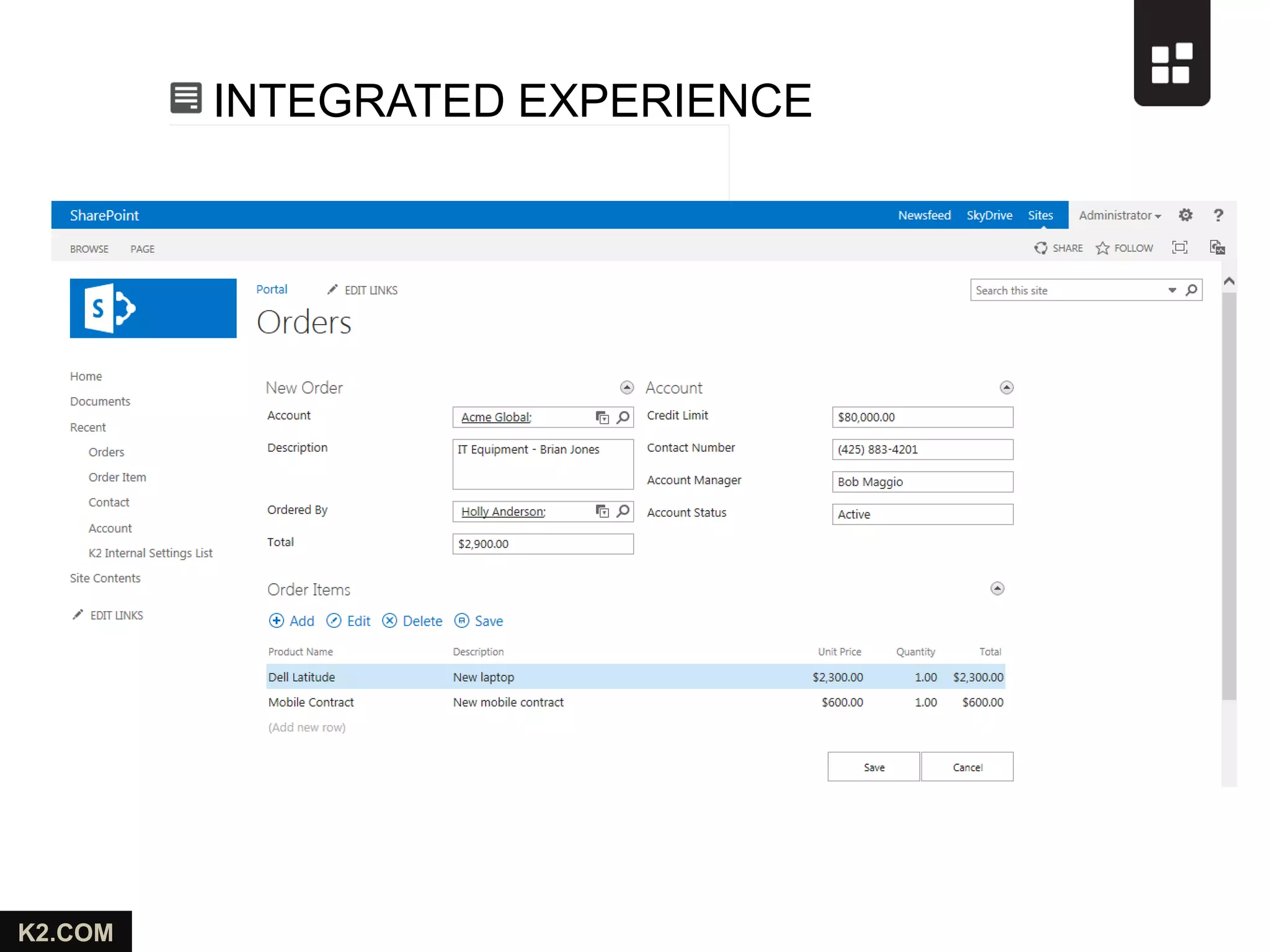The height and width of the screenshot is (952, 1270).
Task: Open Recent in the left navigation
Action: 88,427
